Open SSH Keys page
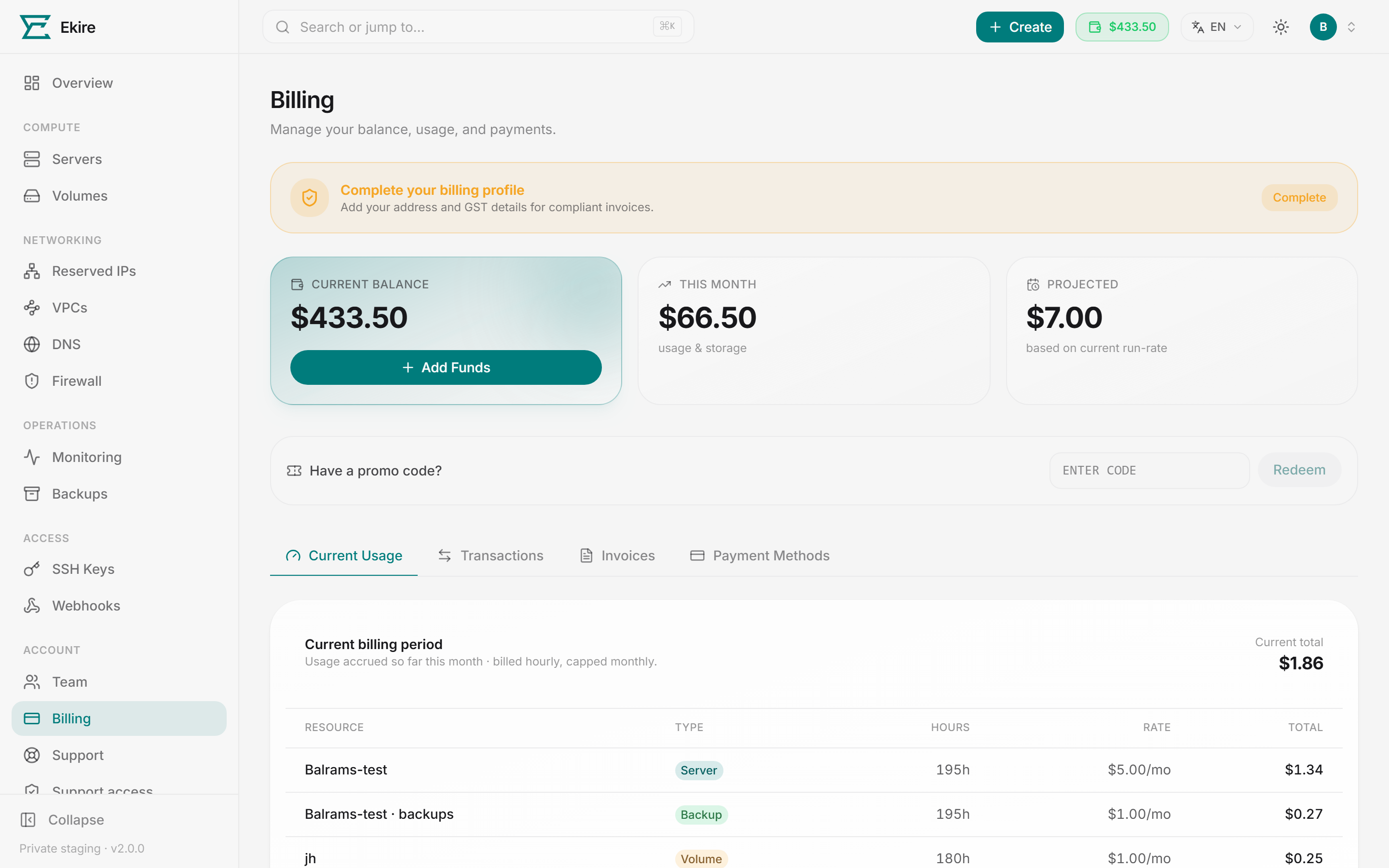1389x868 pixels. click(119, 569)
